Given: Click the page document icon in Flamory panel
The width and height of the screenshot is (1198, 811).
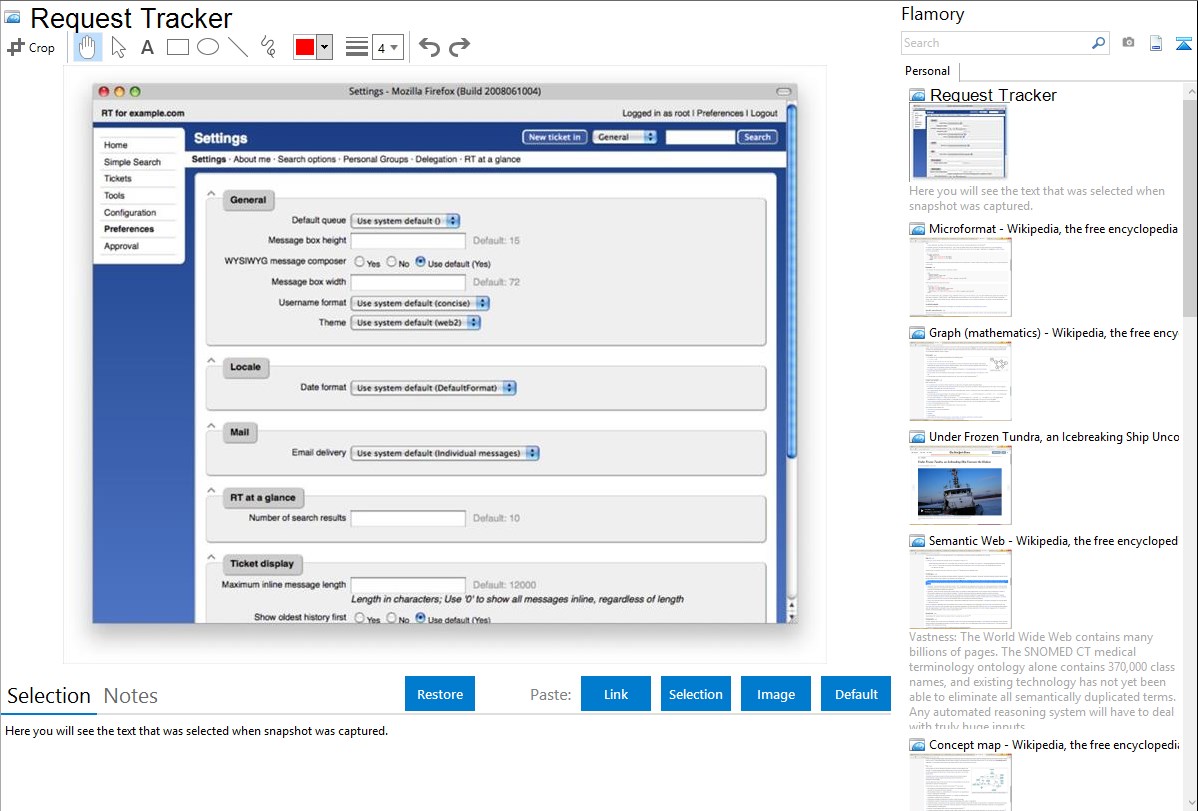Looking at the screenshot, I should click(x=1155, y=43).
